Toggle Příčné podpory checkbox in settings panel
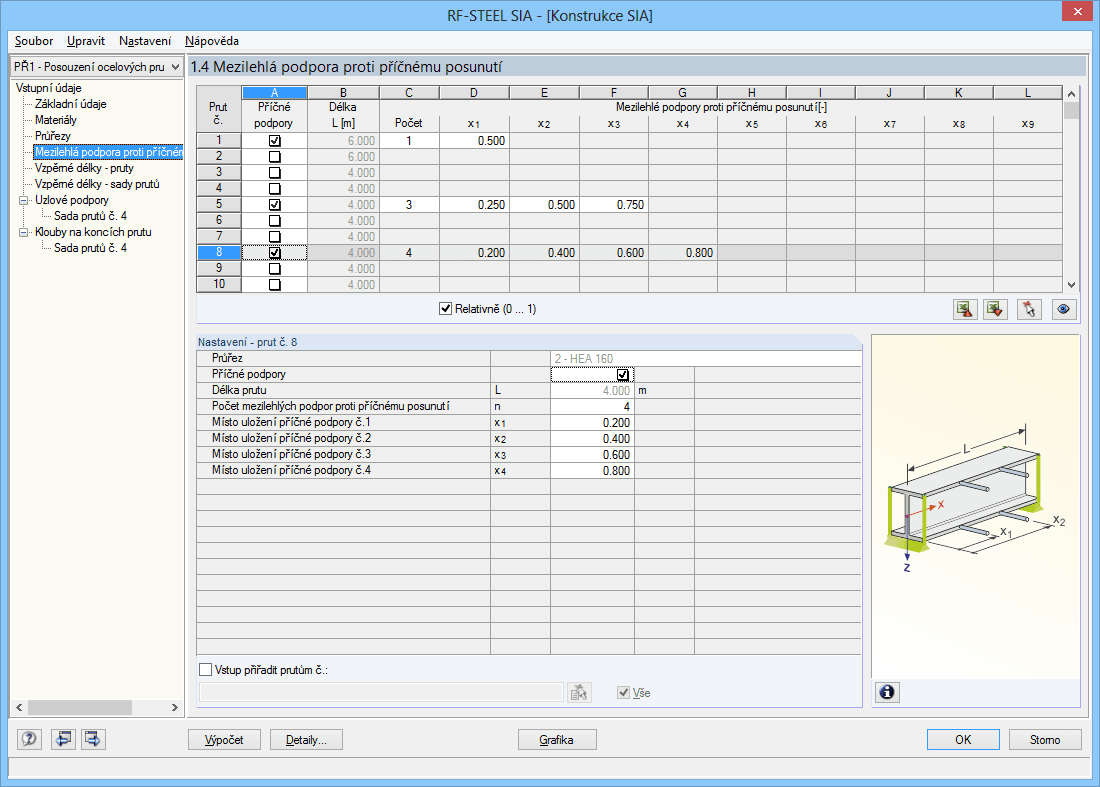This screenshot has height=787, width=1100. (x=622, y=375)
